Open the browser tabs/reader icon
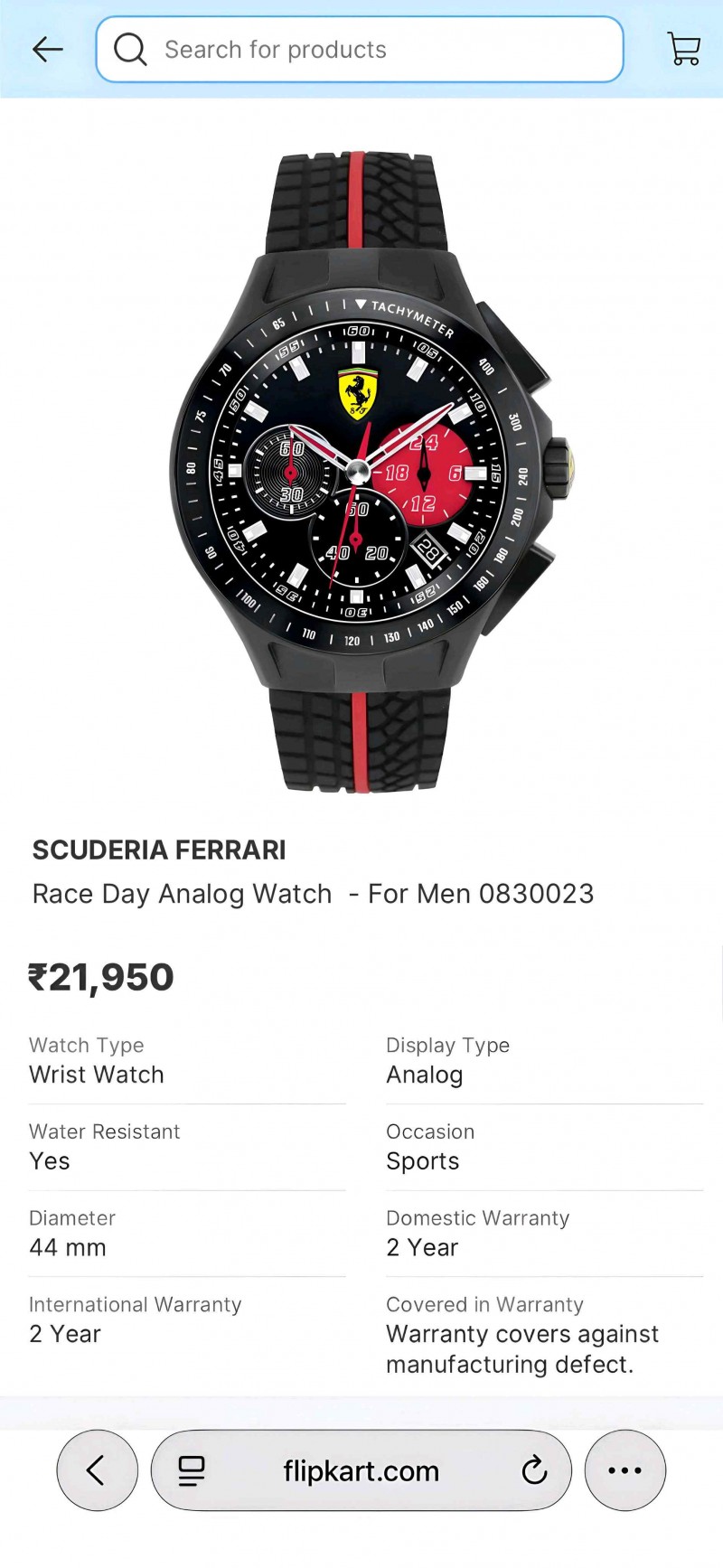 [x=192, y=1471]
